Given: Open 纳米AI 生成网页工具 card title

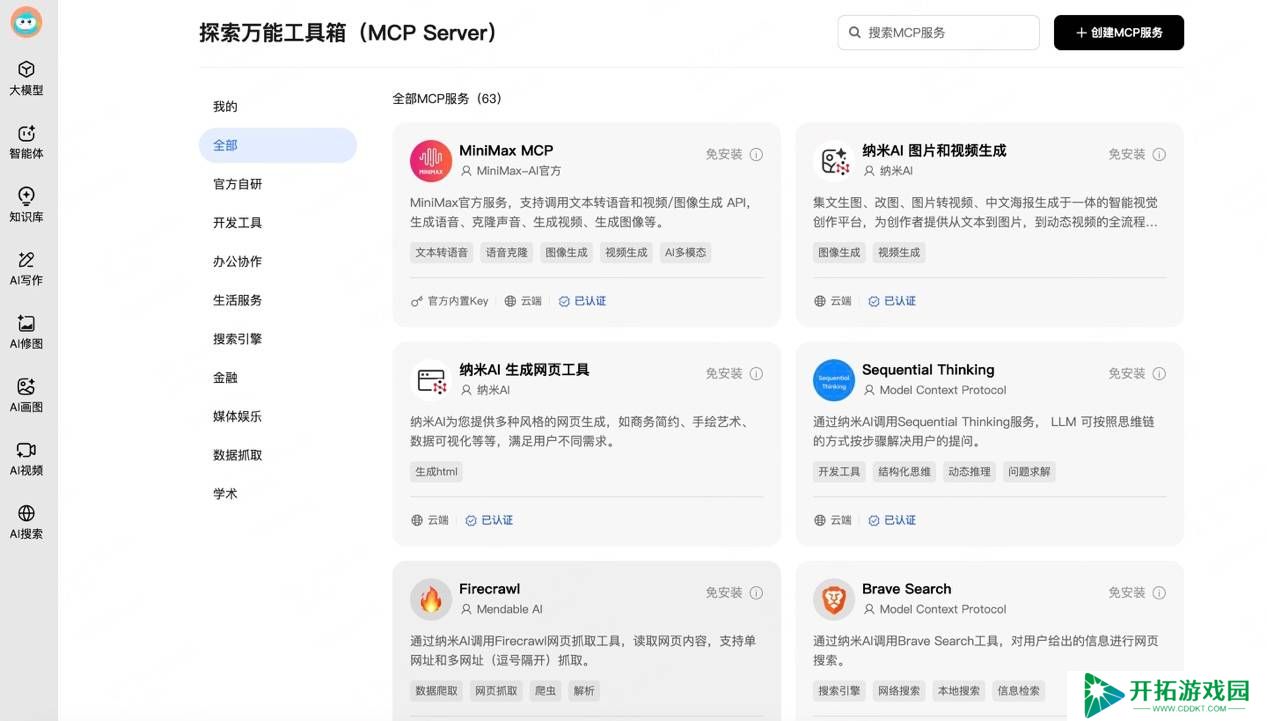Looking at the screenshot, I should 524,370.
